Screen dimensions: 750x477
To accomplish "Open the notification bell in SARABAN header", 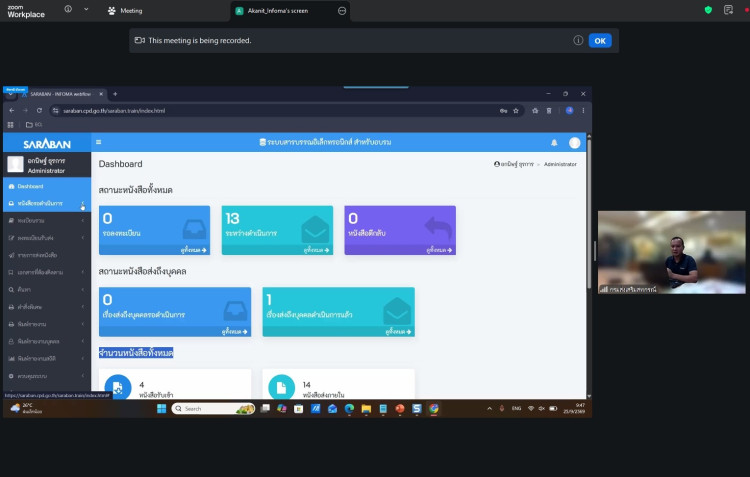I will [554, 143].
